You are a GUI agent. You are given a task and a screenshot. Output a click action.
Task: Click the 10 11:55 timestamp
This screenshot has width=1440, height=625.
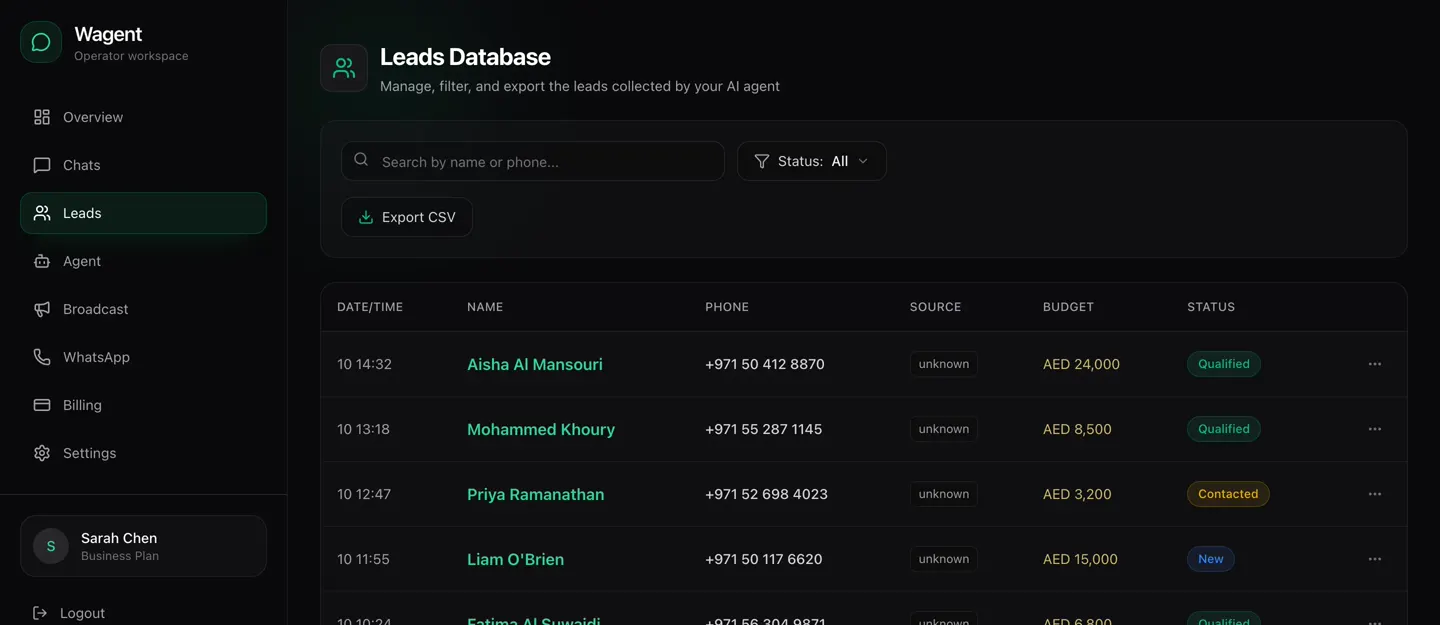tap(363, 559)
